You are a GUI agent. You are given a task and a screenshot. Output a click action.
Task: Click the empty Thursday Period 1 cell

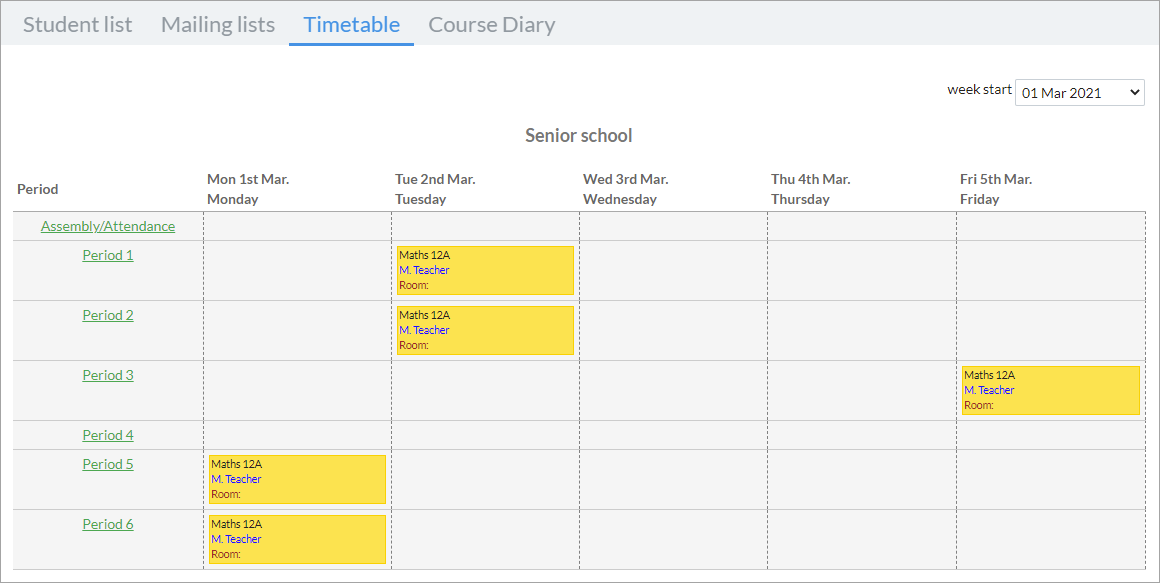[x=862, y=271]
